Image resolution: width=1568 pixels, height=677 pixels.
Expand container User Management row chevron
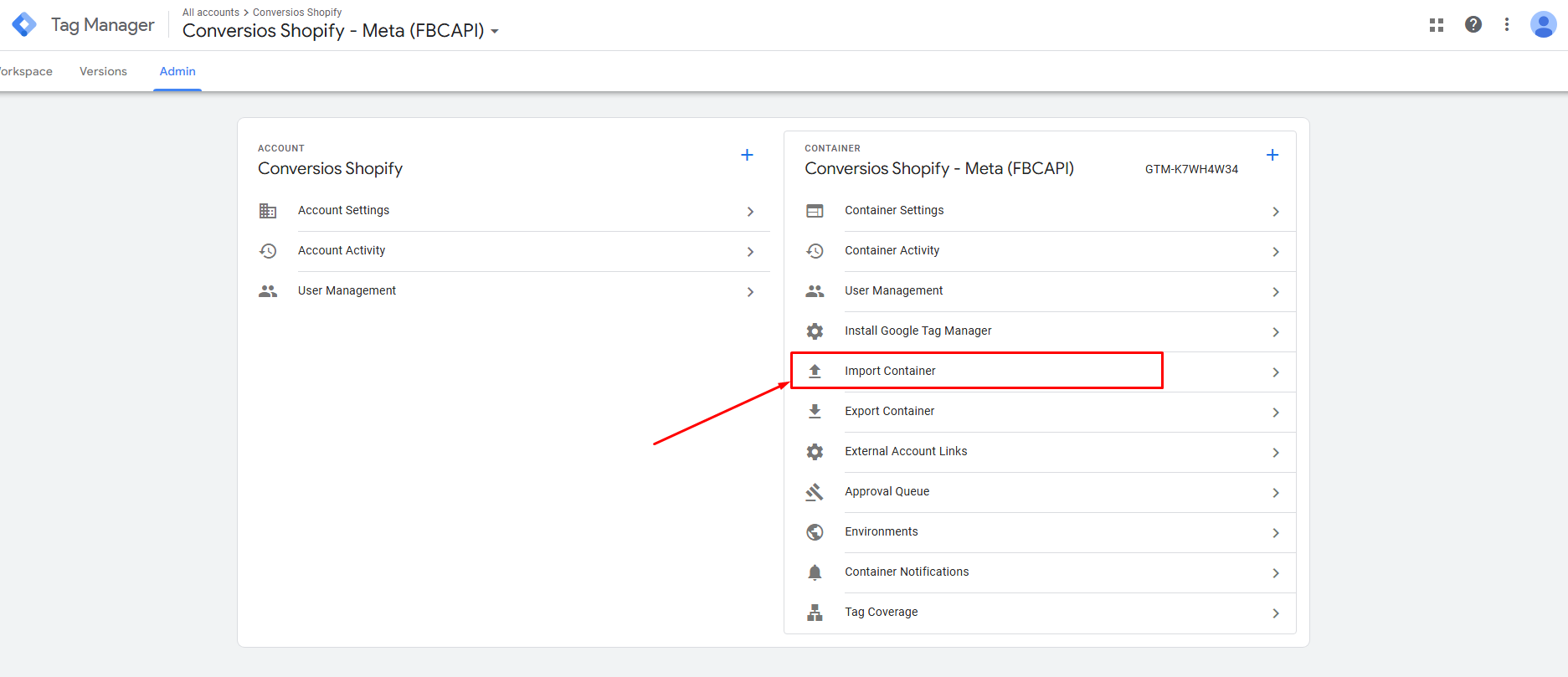tap(1276, 292)
